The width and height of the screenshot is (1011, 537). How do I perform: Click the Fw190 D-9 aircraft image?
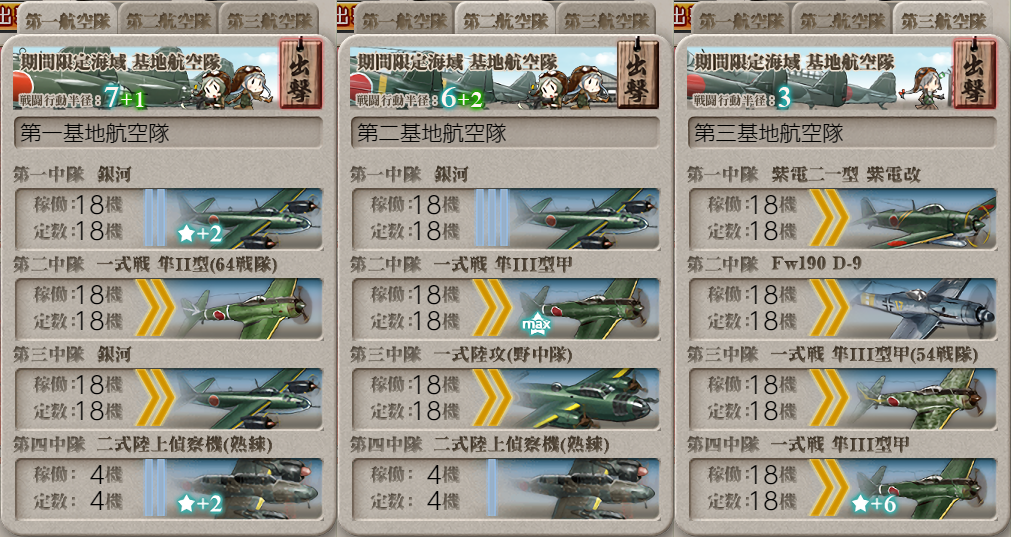point(922,308)
